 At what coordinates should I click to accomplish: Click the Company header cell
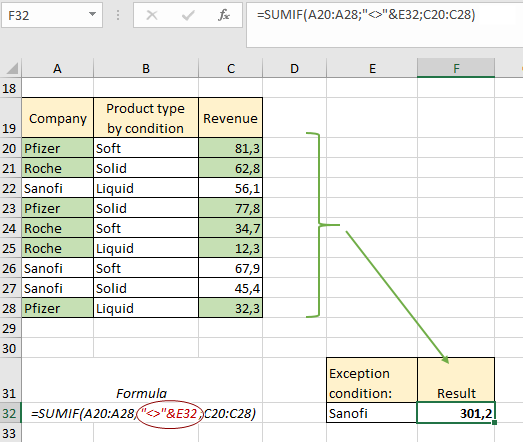tap(58, 118)
